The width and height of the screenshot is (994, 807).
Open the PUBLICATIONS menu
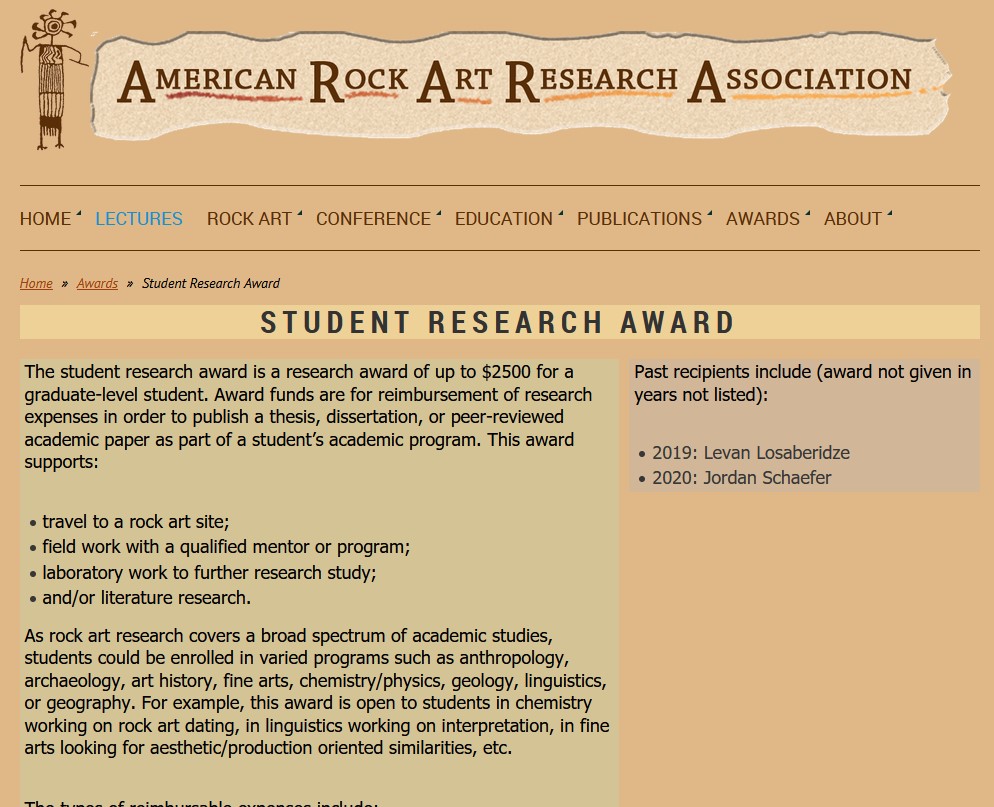coord(639,219)
